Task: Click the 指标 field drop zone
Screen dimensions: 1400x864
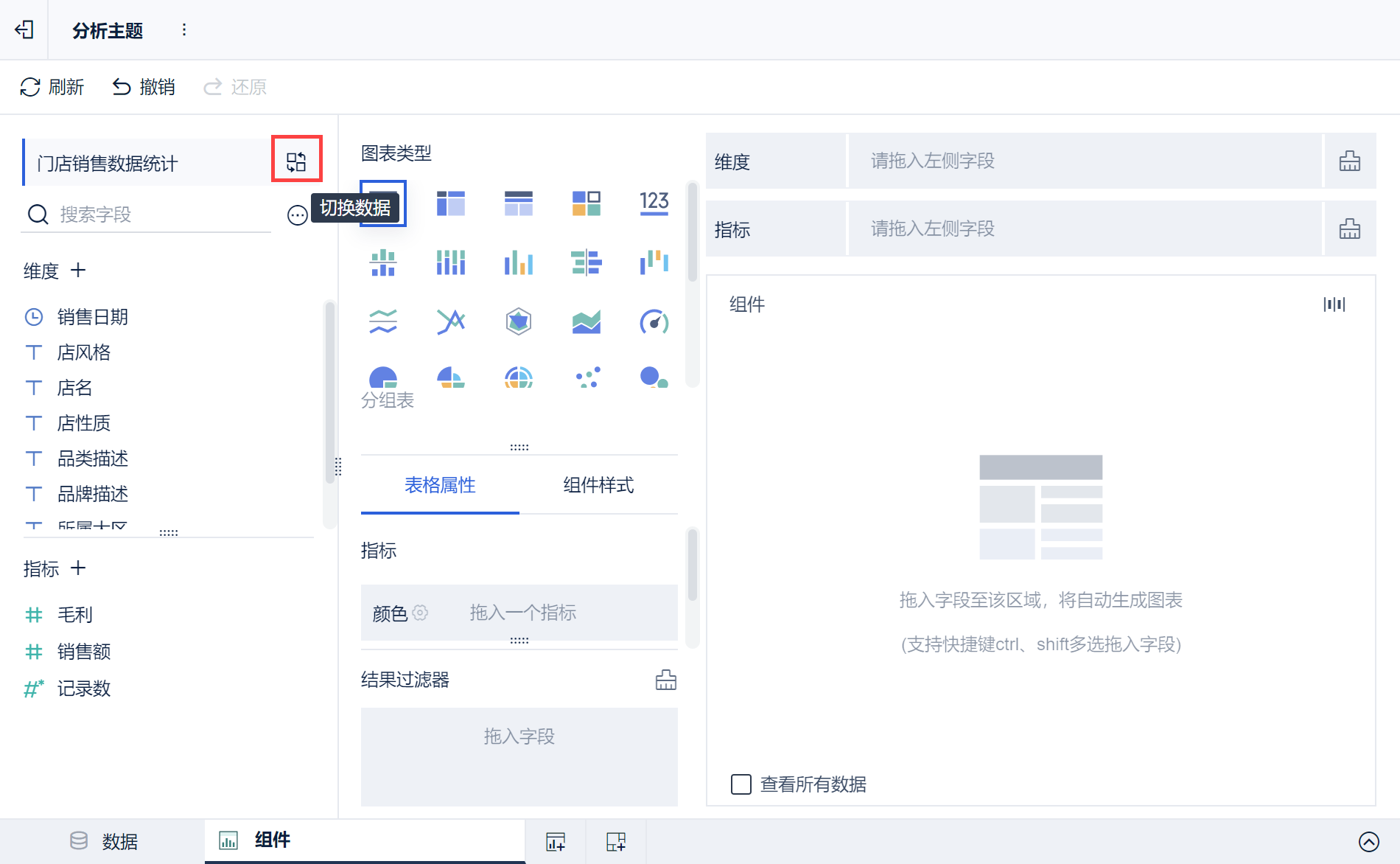Action: tap(1085, 229)
